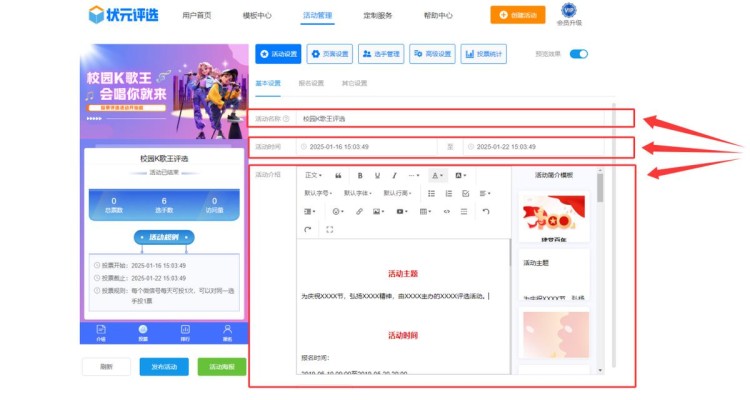
Task: Open the 排行 ranking icon in the phone preview
Action: pyautogui.click(x=185, y=331)
